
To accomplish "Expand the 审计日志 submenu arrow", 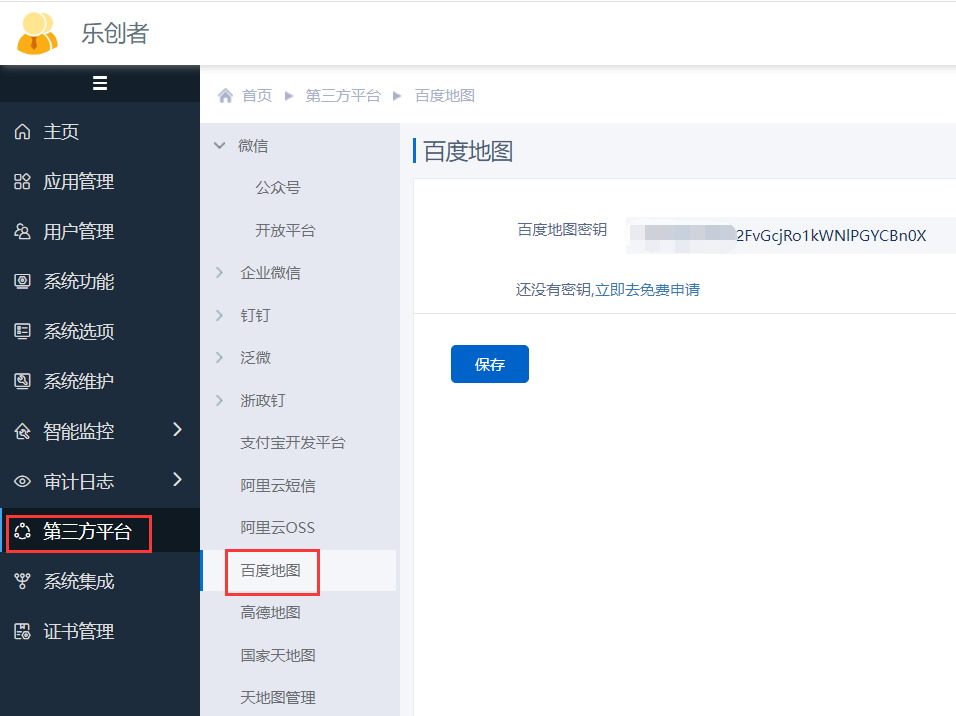I will tap(177, 480).
